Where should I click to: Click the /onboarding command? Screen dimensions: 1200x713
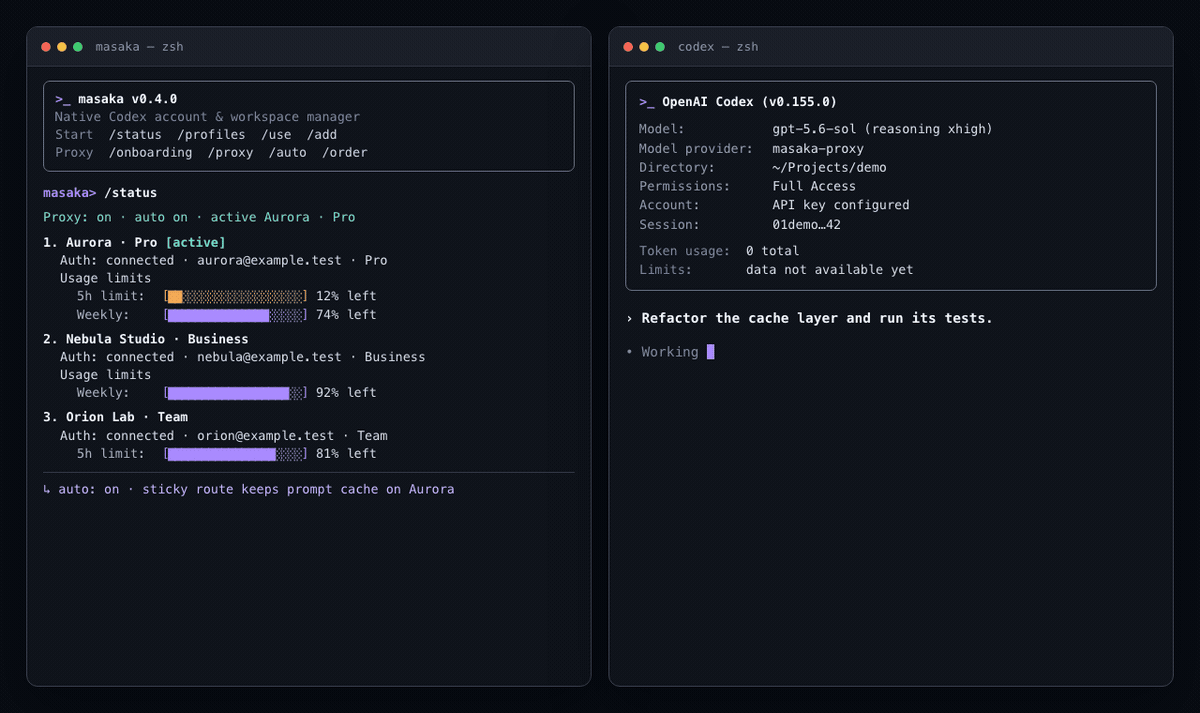(150, 153)
